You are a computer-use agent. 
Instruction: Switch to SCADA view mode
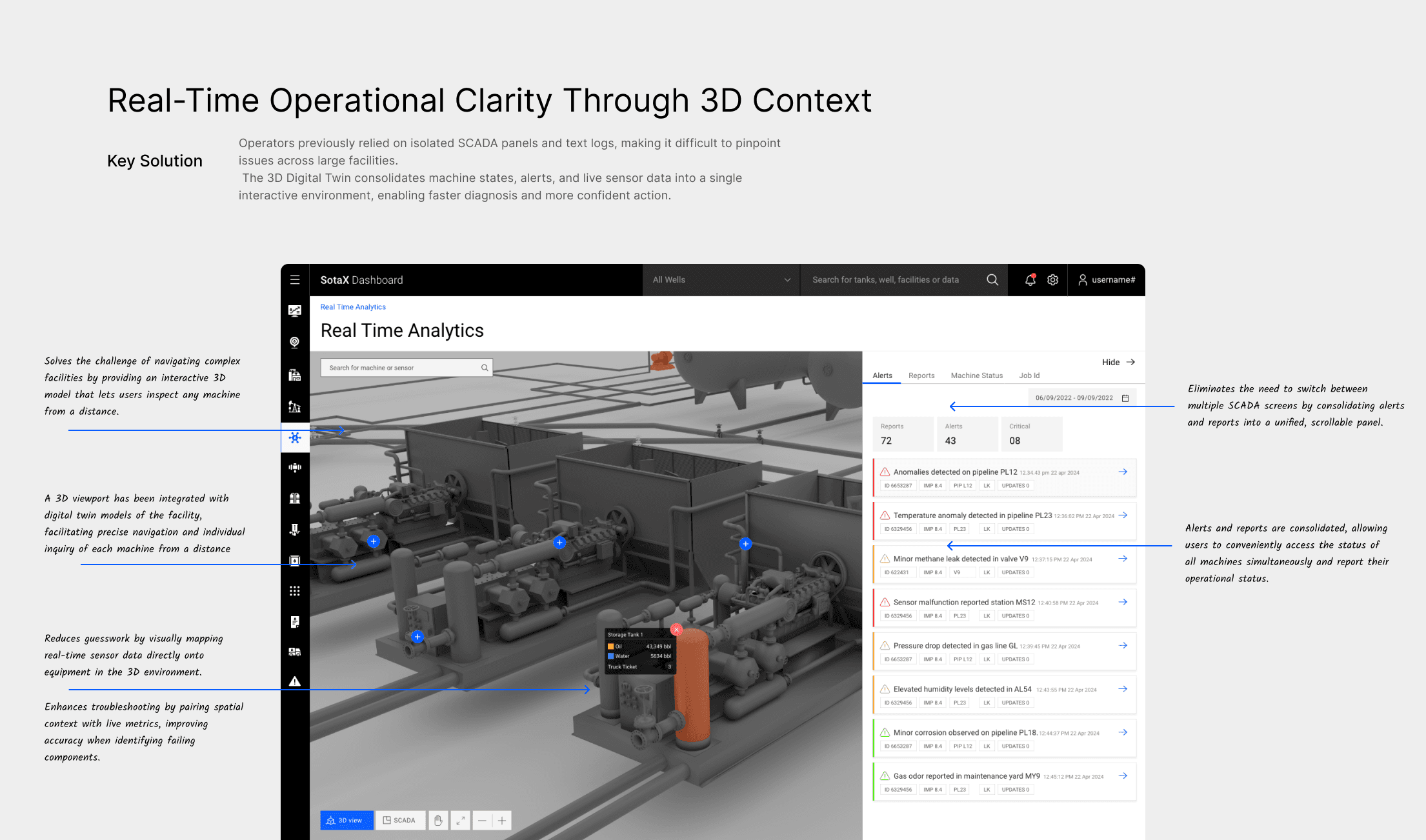400,820
